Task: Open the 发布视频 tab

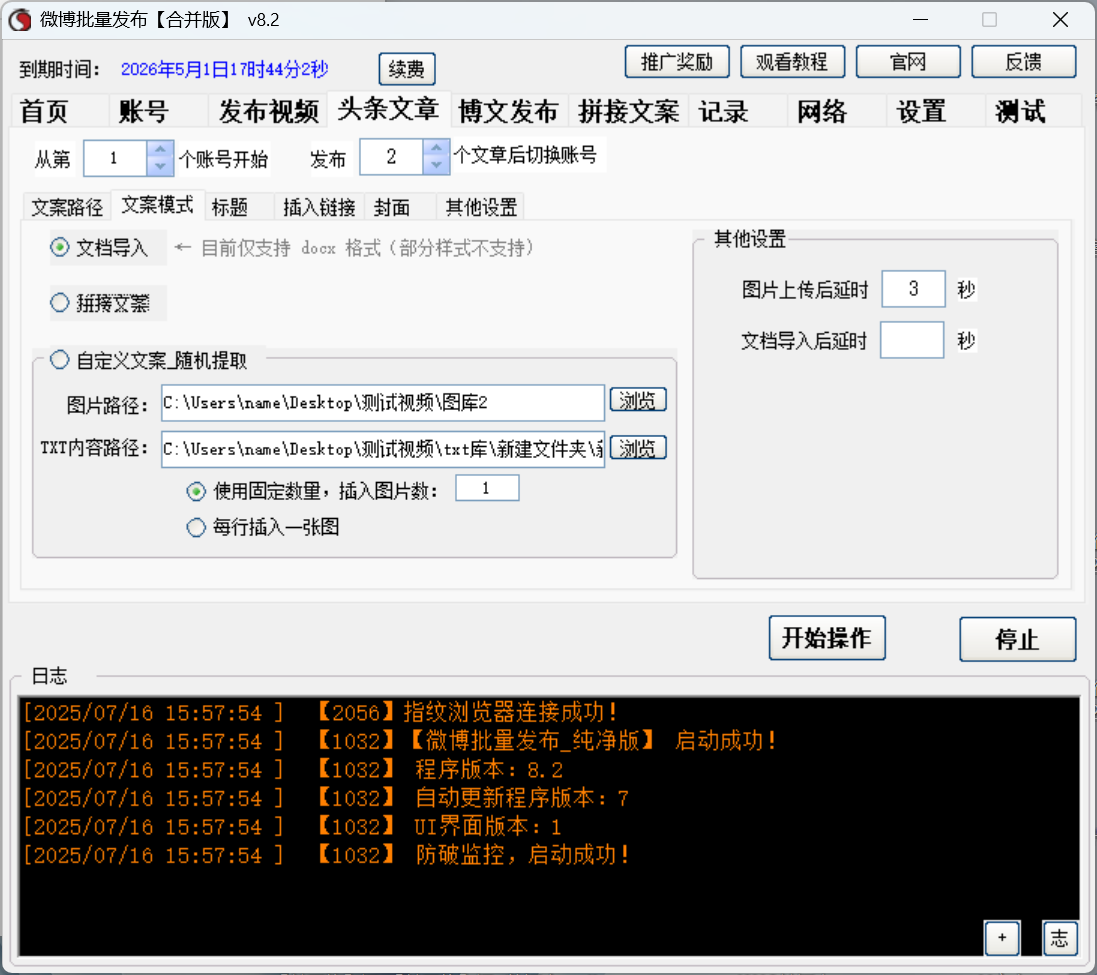Action: pos(269,111)
